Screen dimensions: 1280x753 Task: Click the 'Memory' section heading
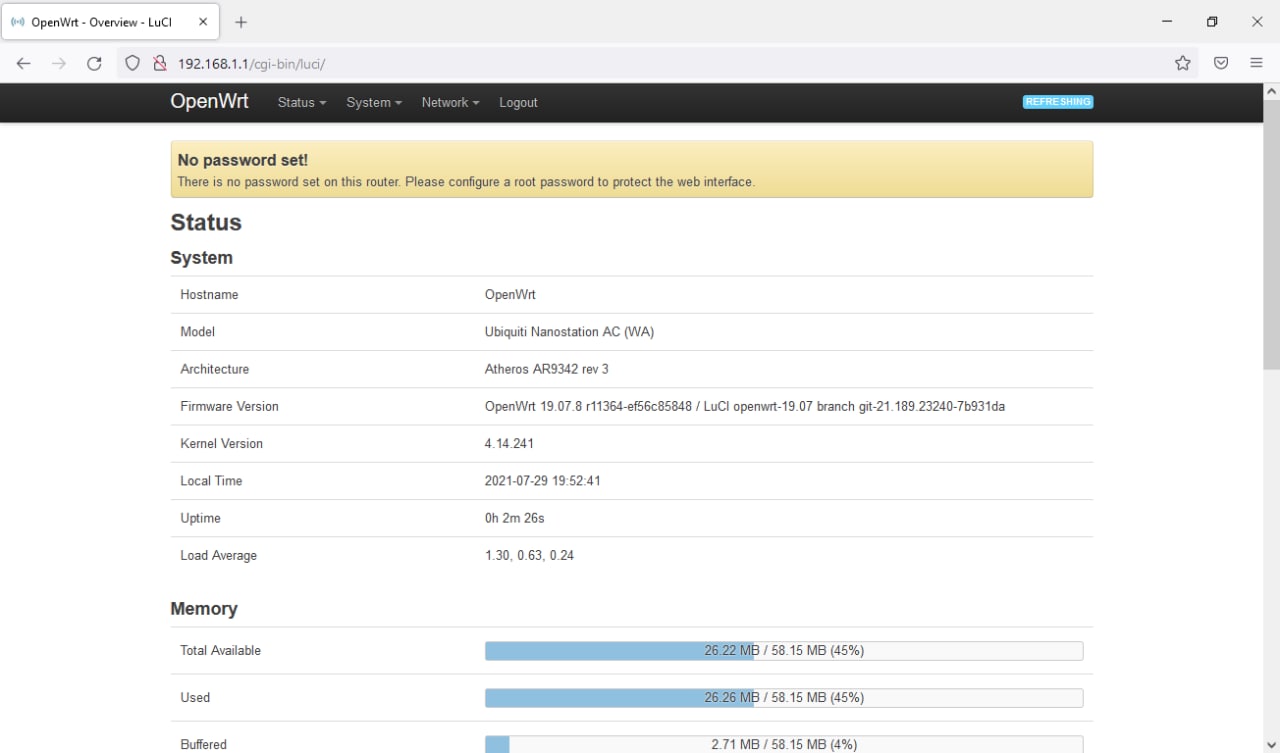tap(204, 609)
